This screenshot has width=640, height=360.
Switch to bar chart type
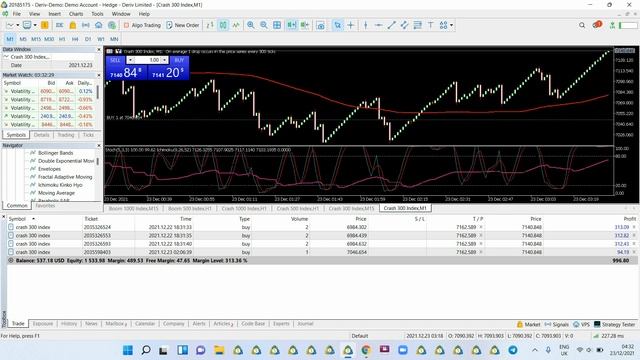coord(210,25)
